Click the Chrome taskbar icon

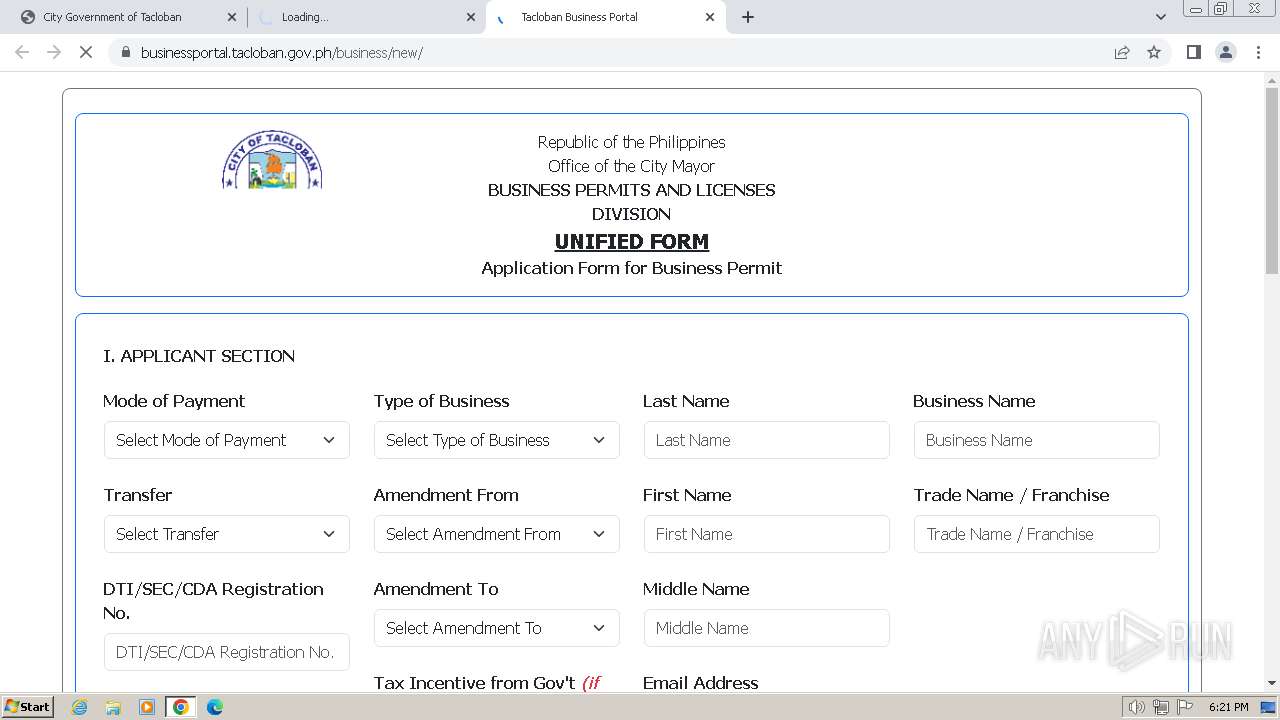coord(181,707)
